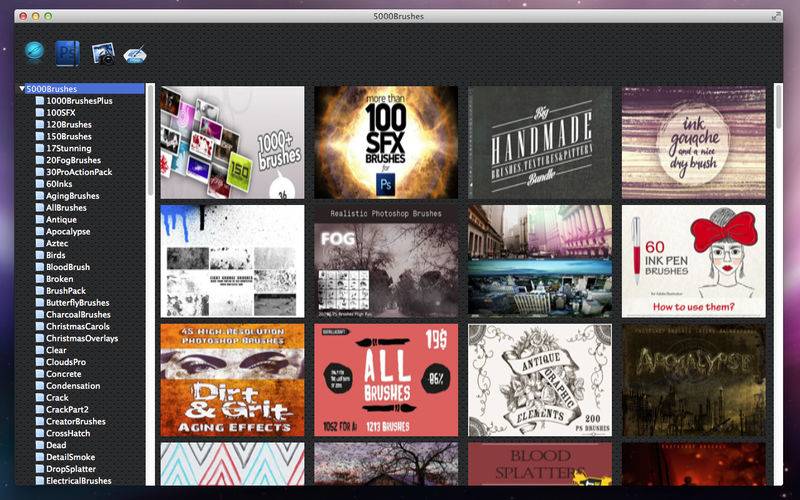This screenshot has width=800, height=500.
Task: Click the Condensation folder
Action: pyautogui.click(x=68, y=386)
